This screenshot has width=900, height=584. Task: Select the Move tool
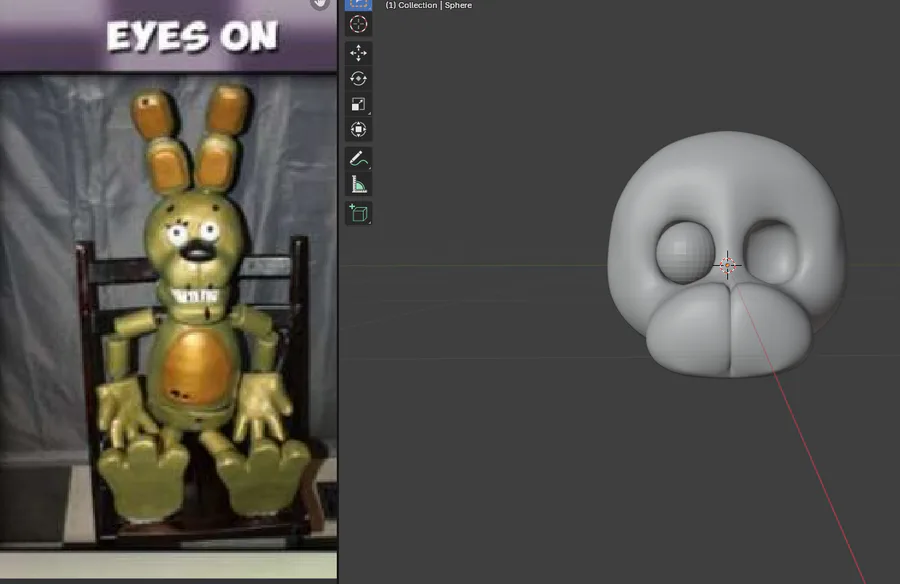358,53
